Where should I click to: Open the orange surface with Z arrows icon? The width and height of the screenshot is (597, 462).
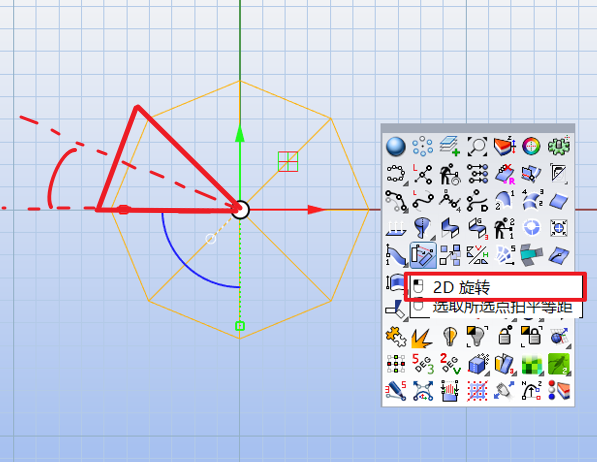click(x=504, y=146)
